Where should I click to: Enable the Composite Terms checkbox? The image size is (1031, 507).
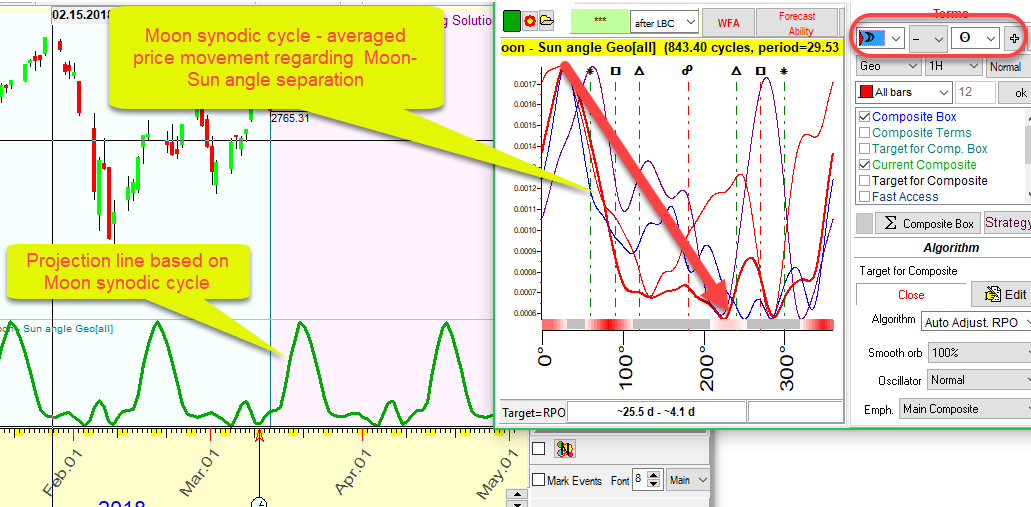pyautogui.click(x=864, y=133)
